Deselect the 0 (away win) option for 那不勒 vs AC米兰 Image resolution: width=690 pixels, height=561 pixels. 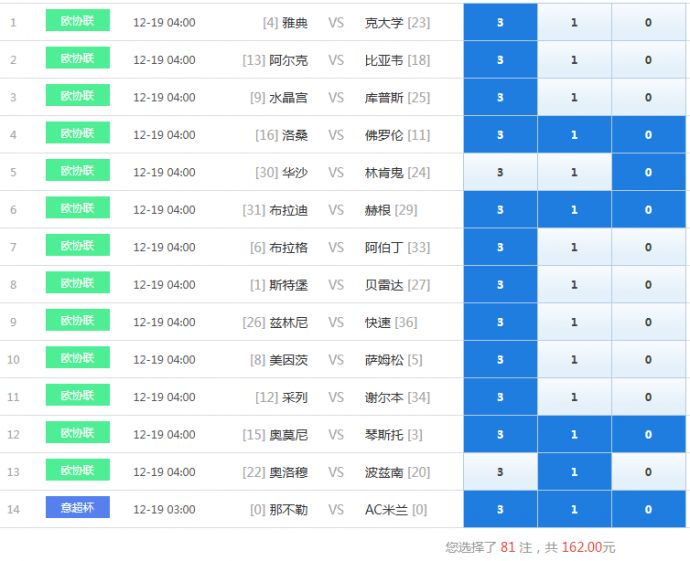648,510
